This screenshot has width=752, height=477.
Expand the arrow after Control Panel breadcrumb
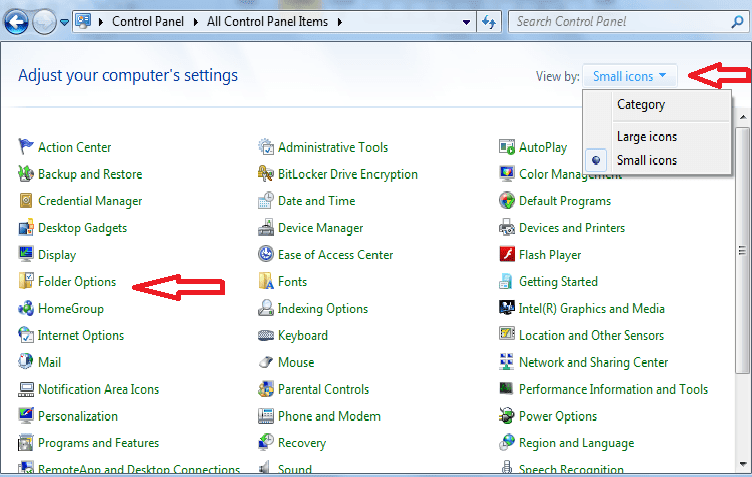point(196,22)
